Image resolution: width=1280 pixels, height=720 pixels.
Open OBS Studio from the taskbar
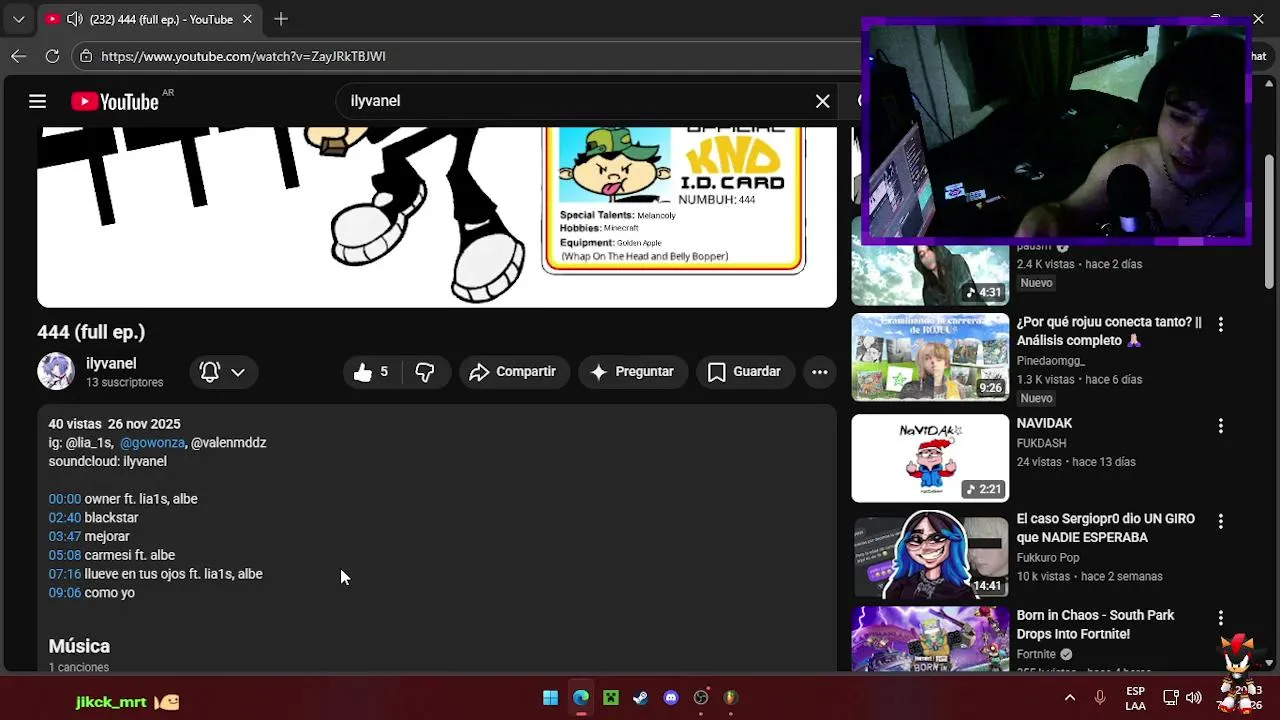[x=701, y=698]
